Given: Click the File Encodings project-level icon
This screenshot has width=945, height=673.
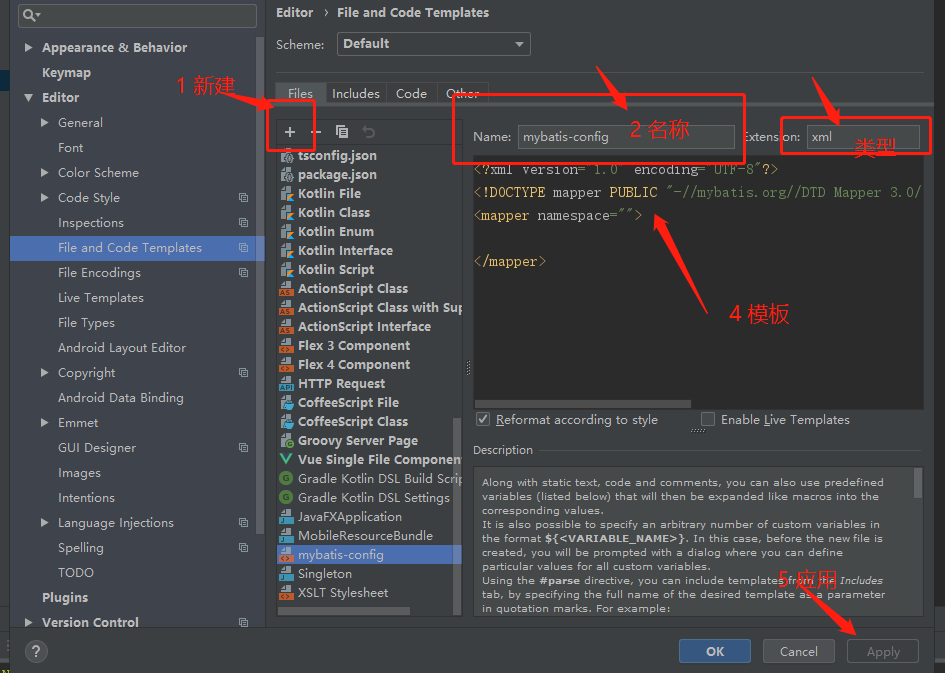Looking at the screenshot, I should 243,273.
